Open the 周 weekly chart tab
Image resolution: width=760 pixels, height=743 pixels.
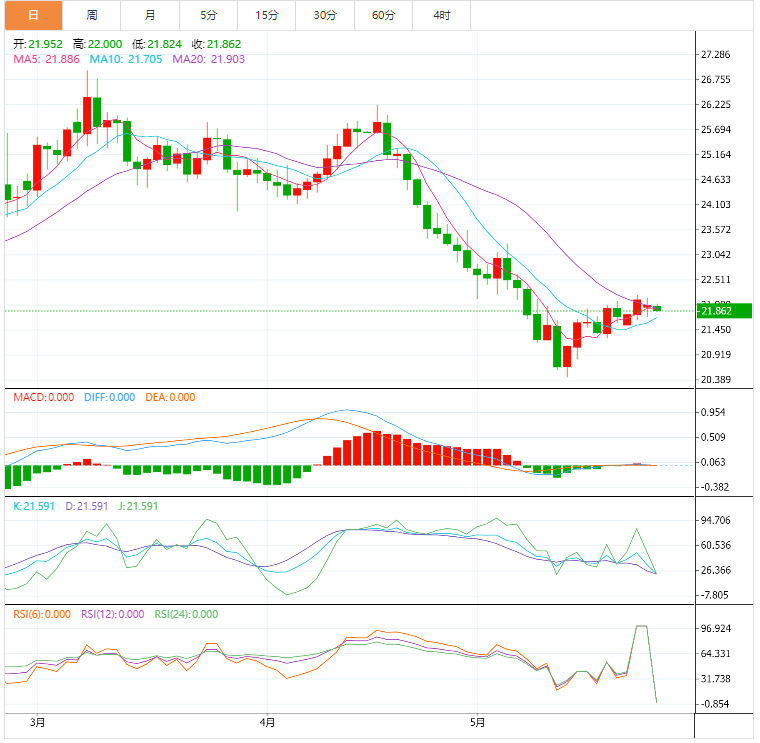[92, 15]
